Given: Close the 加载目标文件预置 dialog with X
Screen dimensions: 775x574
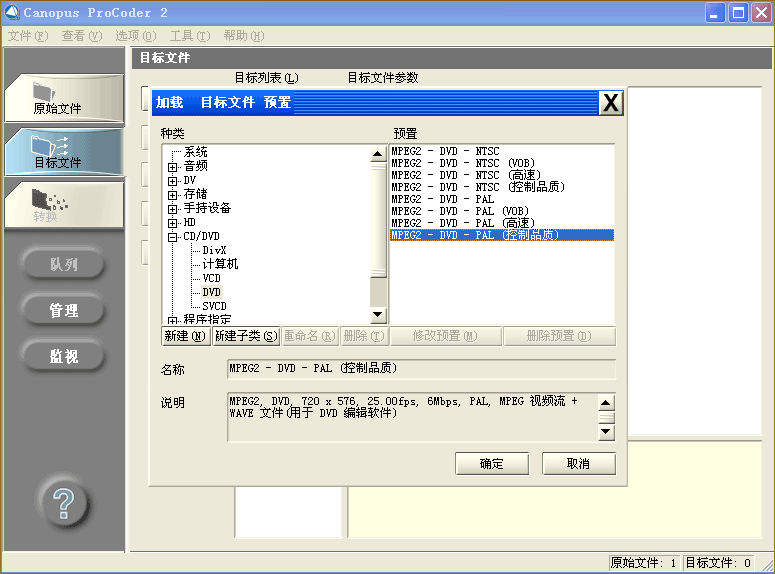Looking at the screenshot, I should [611, 103].
